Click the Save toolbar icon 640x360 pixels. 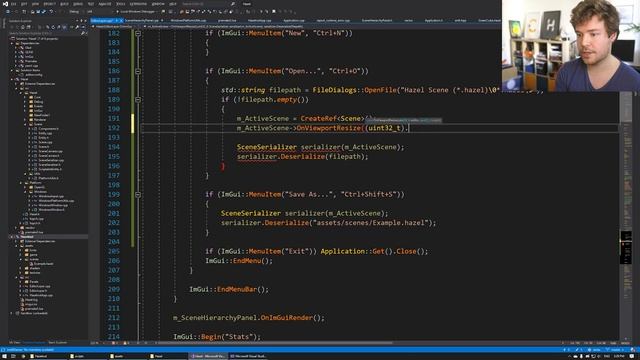38,11
